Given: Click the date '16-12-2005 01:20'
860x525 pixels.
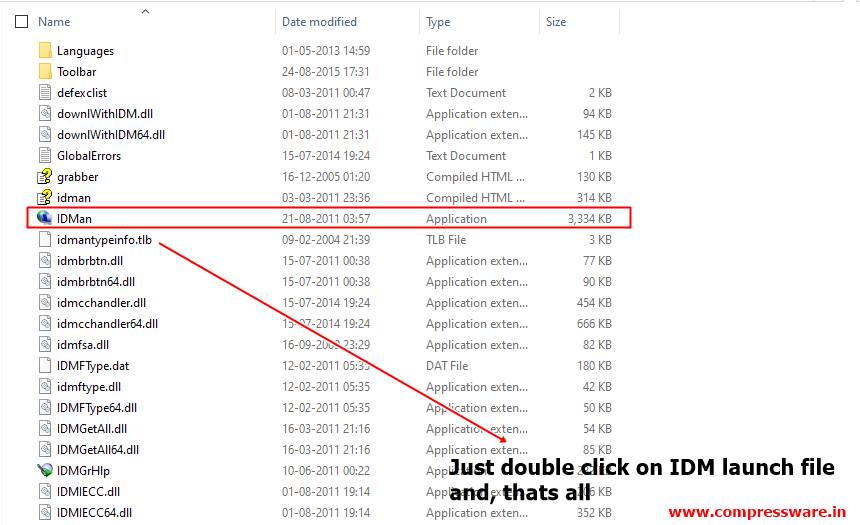Looking at the screenshot, I should click(x=326, y=177).
